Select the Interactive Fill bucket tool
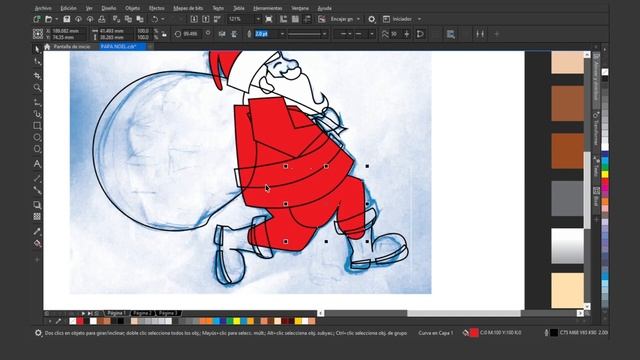This screenshot has height=360, width=640. (x=37, y=244)
